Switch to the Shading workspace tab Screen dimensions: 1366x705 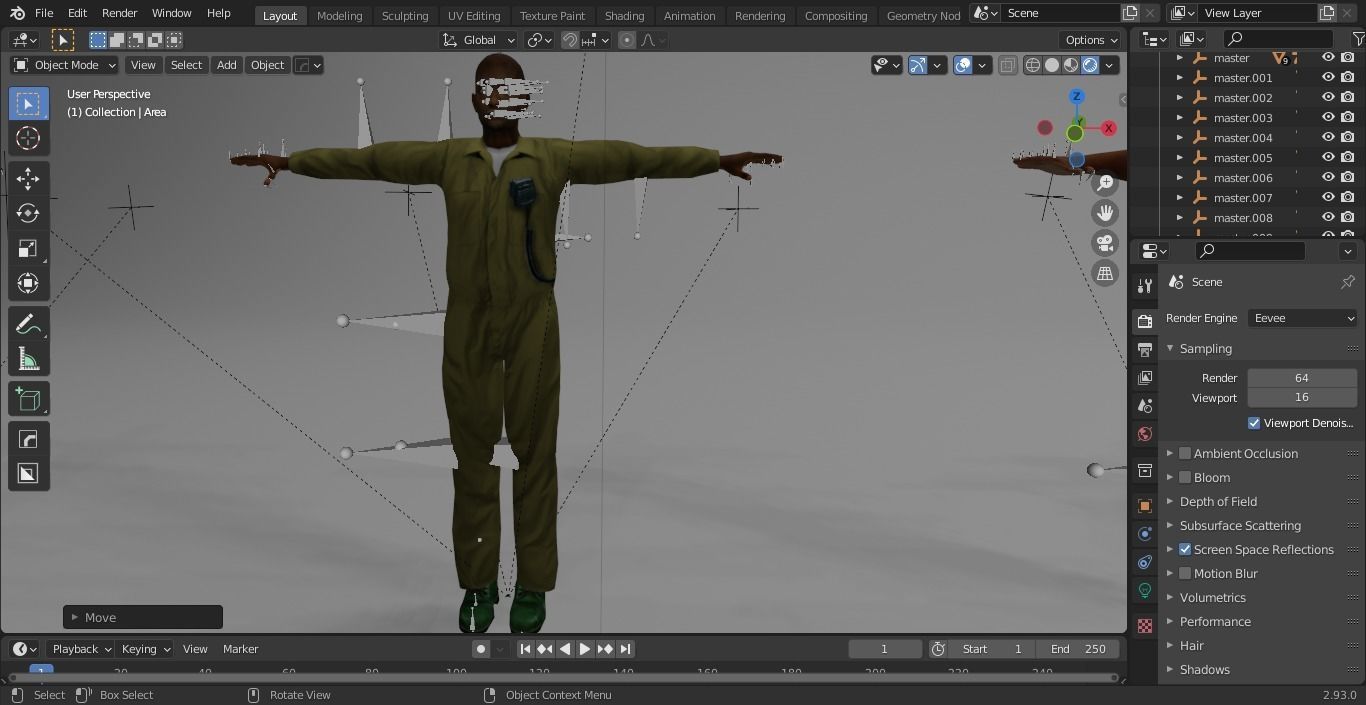point(624,15)
